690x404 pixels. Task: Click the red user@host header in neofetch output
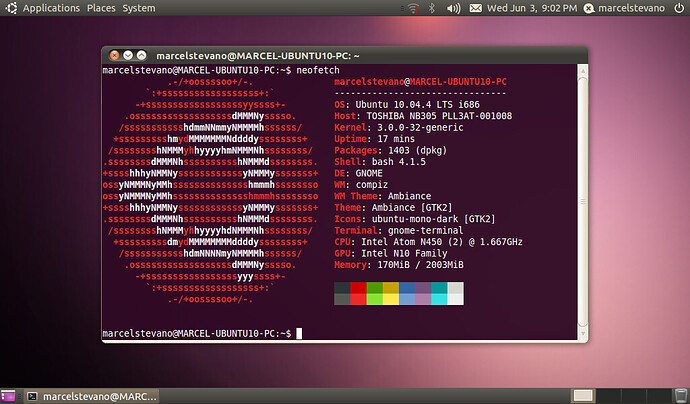(420, 82)
